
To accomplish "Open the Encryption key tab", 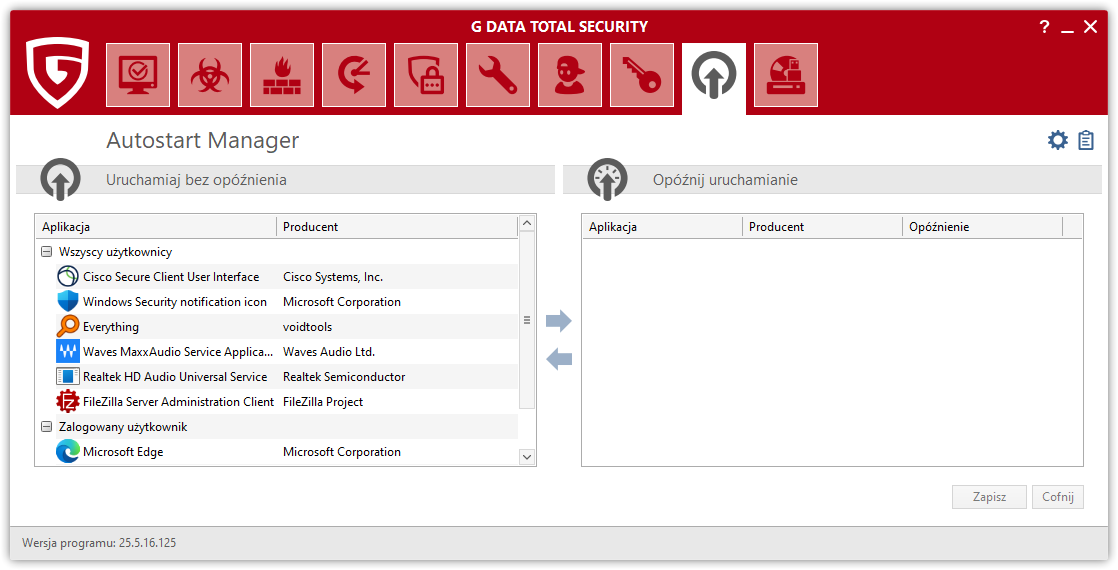I will coord(642,75).
